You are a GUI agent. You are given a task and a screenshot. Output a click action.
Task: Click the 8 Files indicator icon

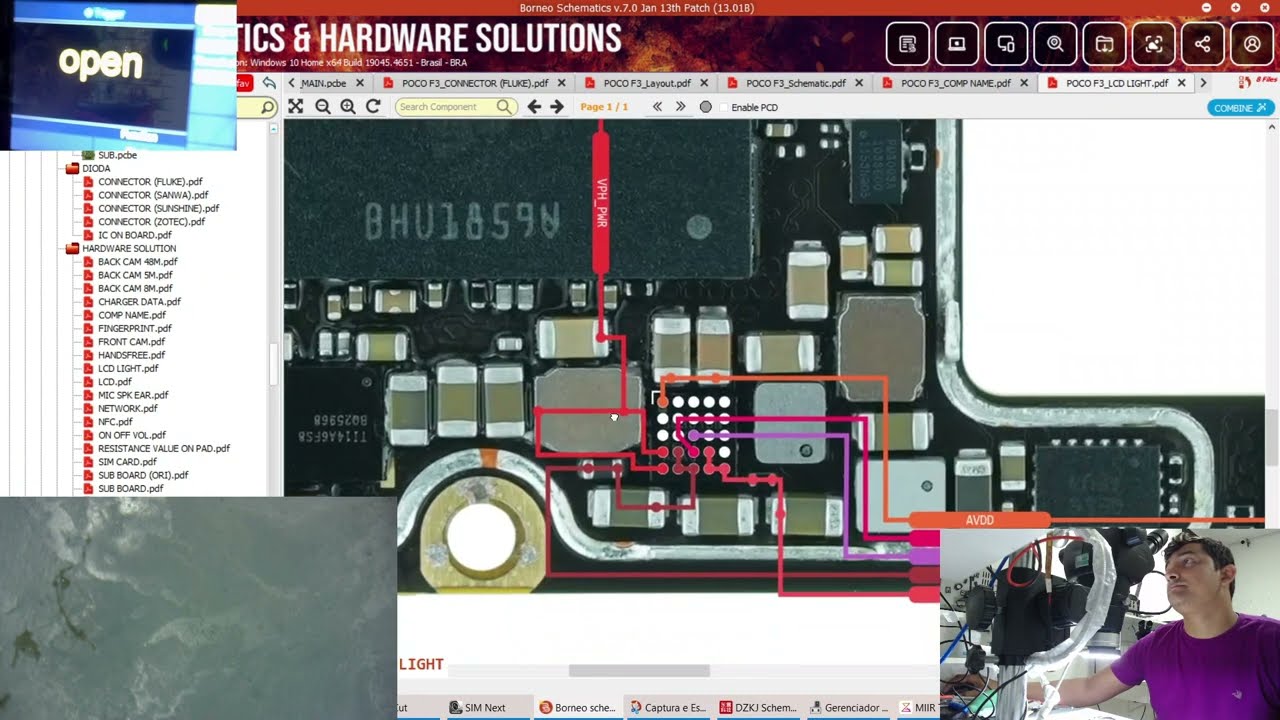click(x=1257, y=82)
